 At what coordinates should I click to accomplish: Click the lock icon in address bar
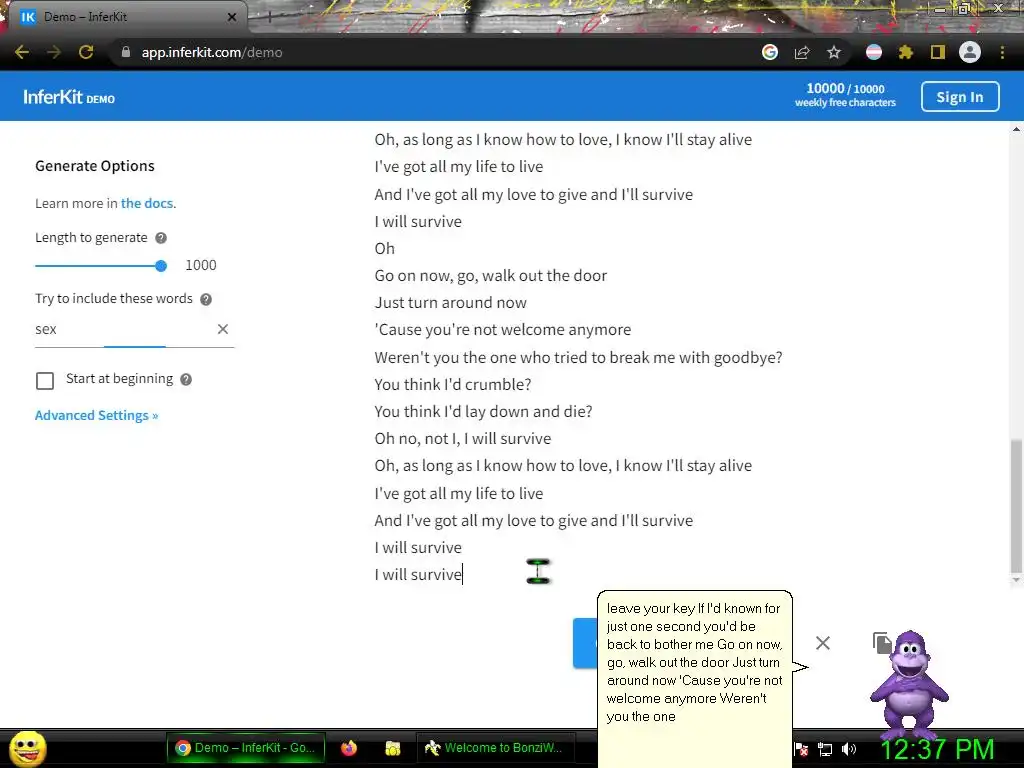point(126,52)
